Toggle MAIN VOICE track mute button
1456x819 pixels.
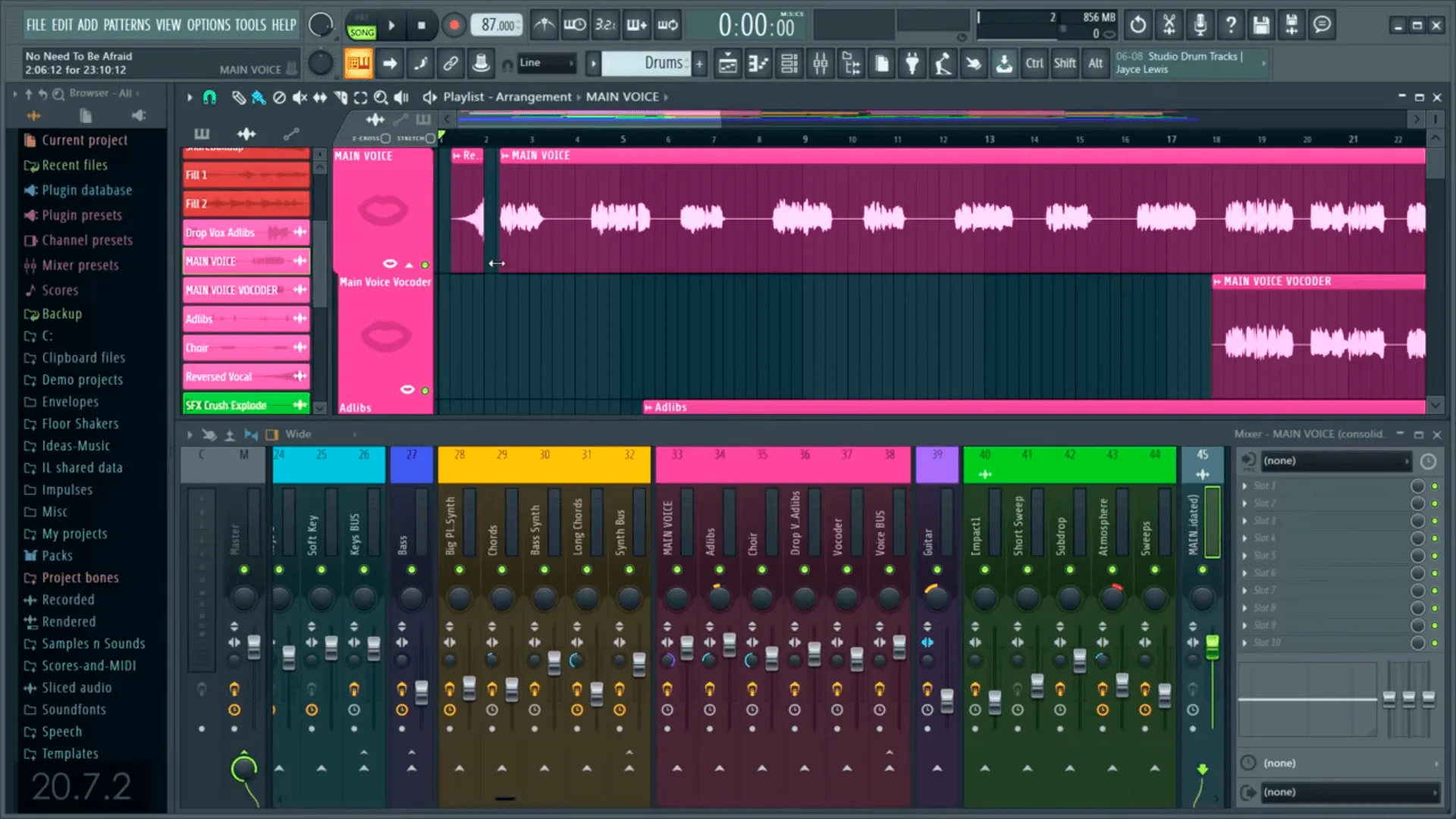[x=425, y=265]
